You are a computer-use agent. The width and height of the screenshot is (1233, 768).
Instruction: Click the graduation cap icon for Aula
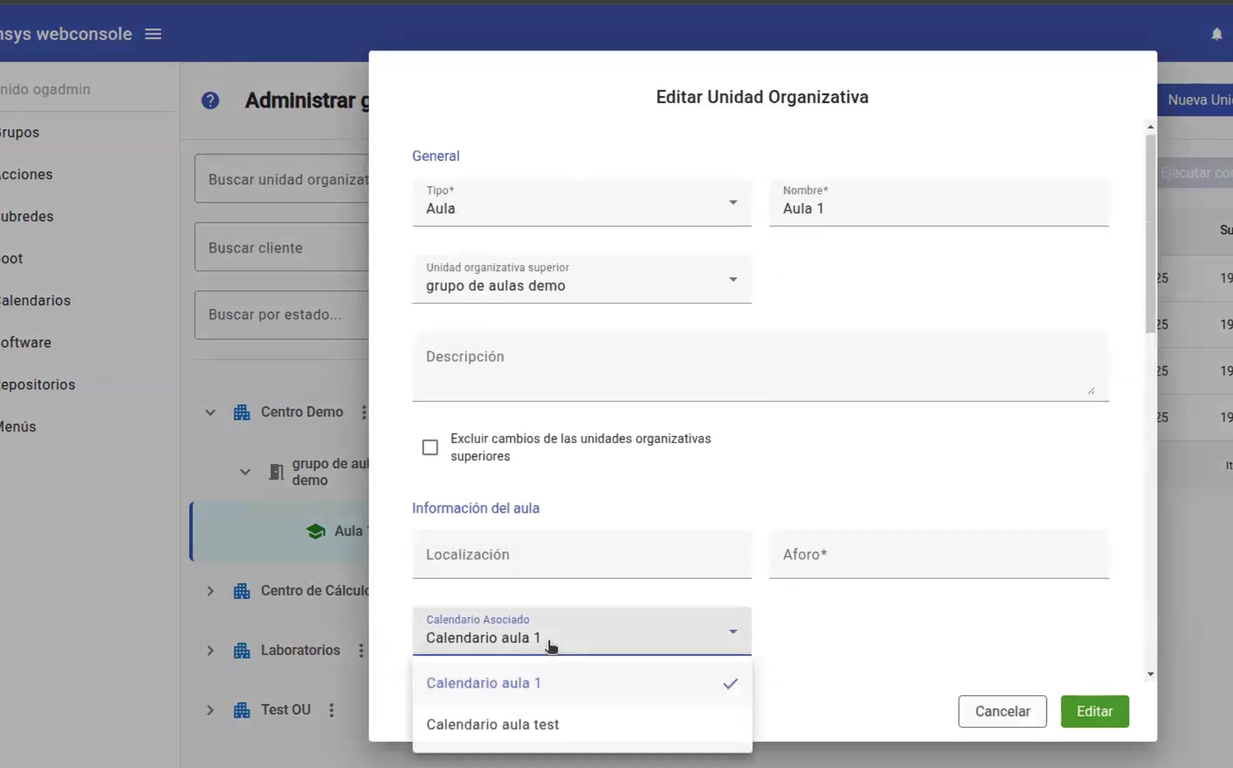pyautogui.click(x=316, y=531)
